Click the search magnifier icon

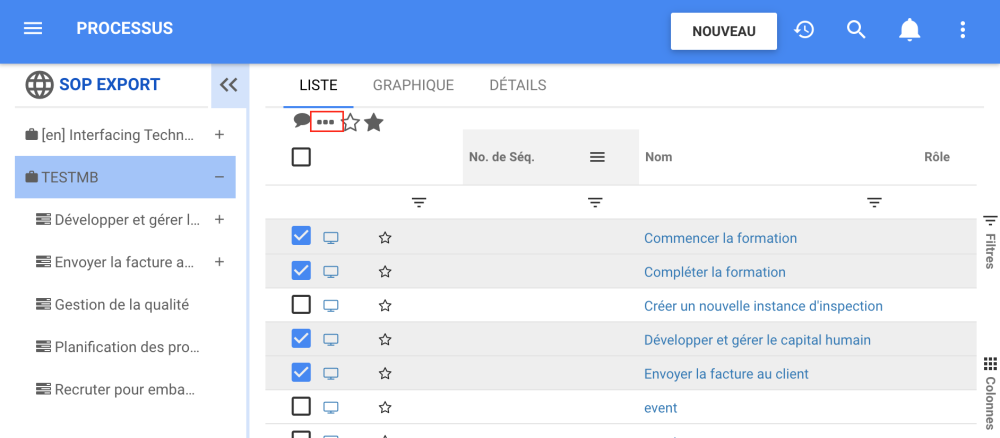[856, 30]
